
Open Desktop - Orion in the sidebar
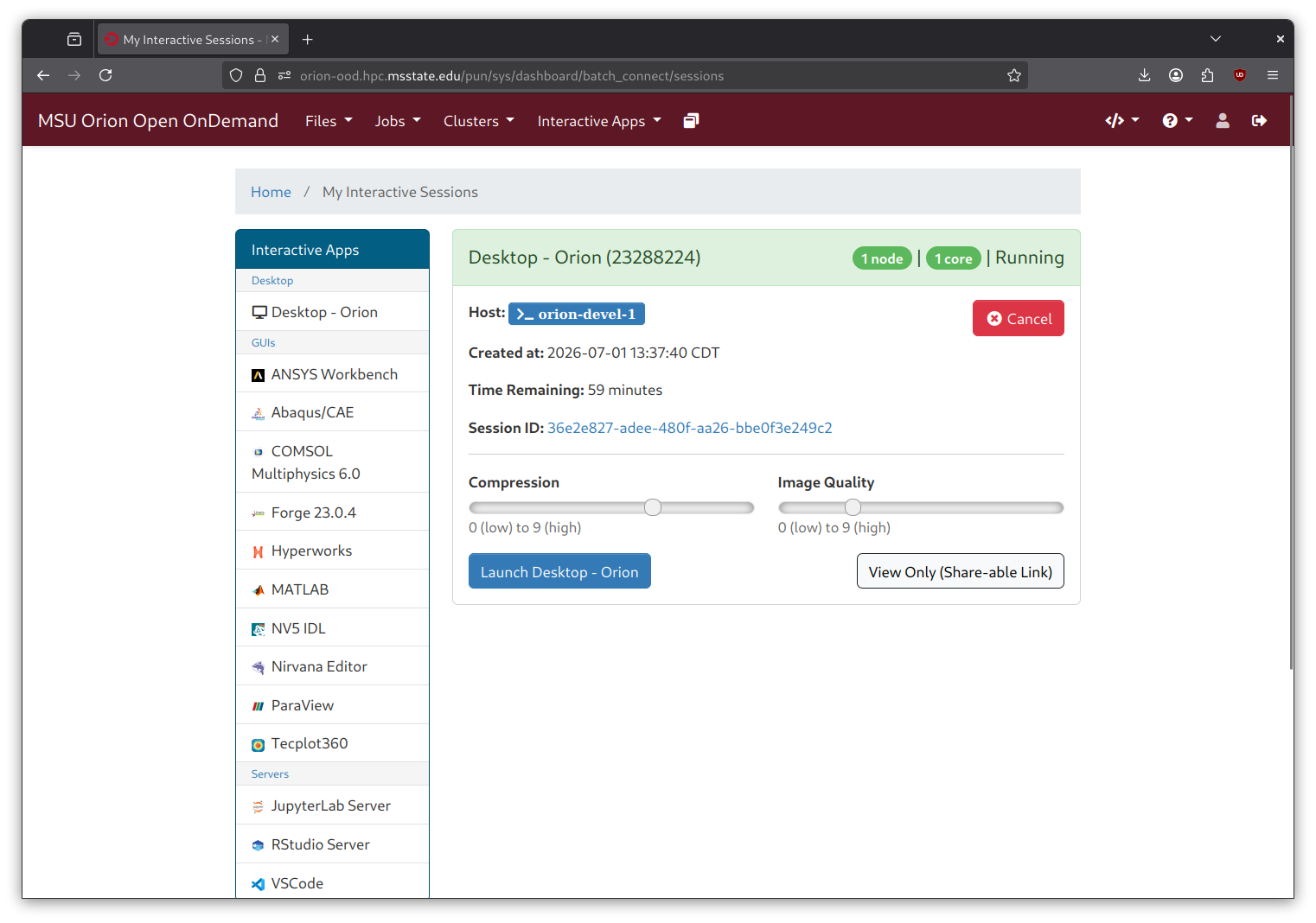click(332, 312)
